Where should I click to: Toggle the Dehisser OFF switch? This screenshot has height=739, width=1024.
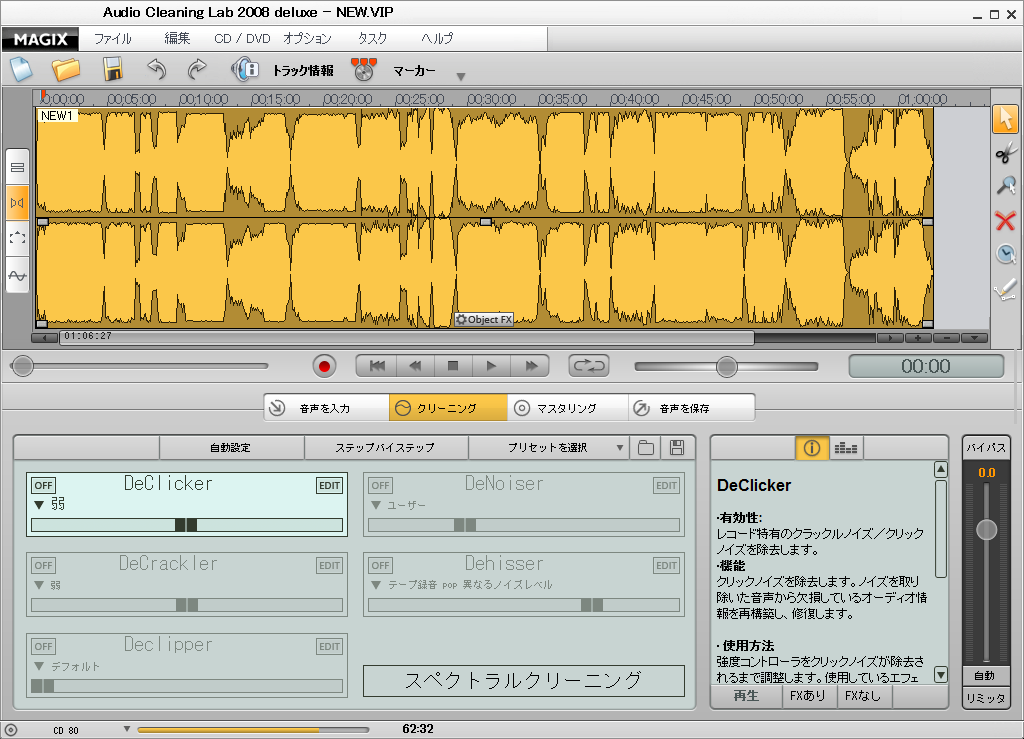coord(381,565)
